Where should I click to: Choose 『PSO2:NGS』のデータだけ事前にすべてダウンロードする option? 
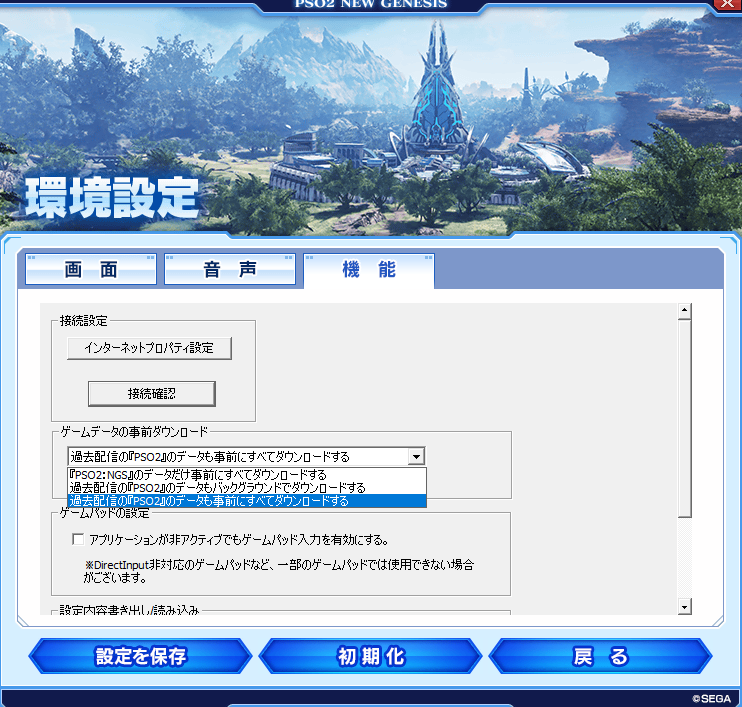point(247,475)
